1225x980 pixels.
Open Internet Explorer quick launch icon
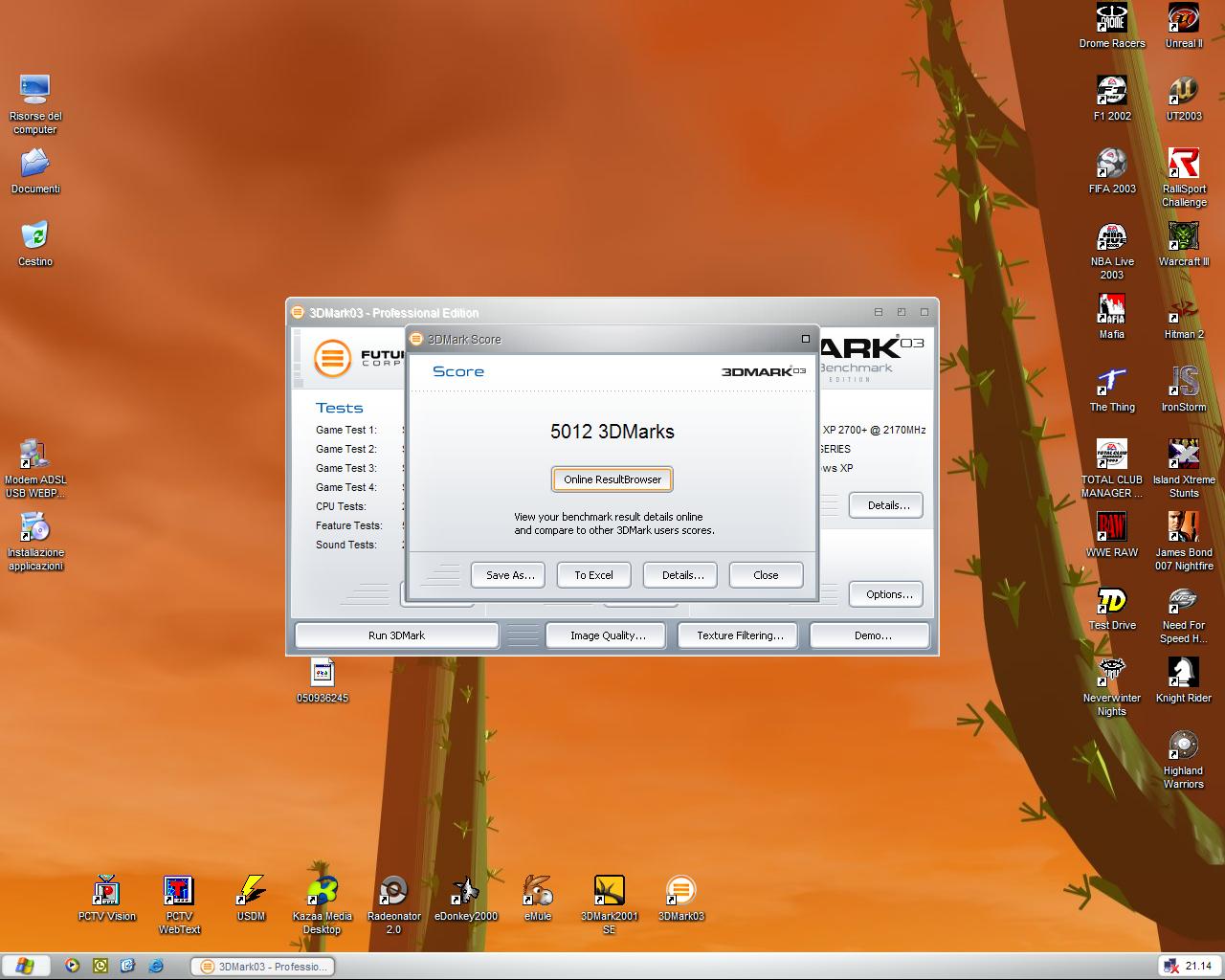[x=155, y=967]
